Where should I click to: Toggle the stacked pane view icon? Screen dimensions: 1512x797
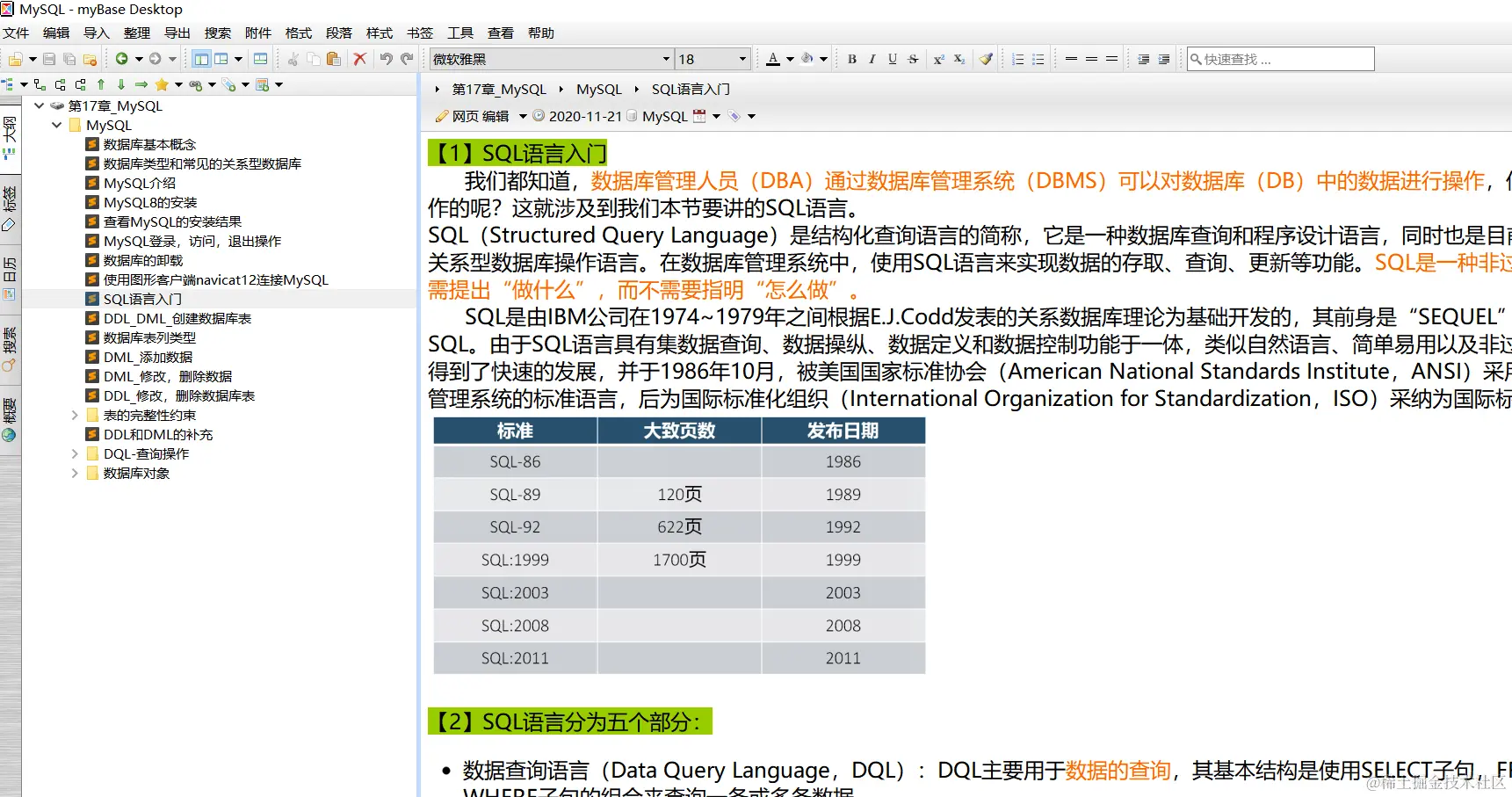260,59
